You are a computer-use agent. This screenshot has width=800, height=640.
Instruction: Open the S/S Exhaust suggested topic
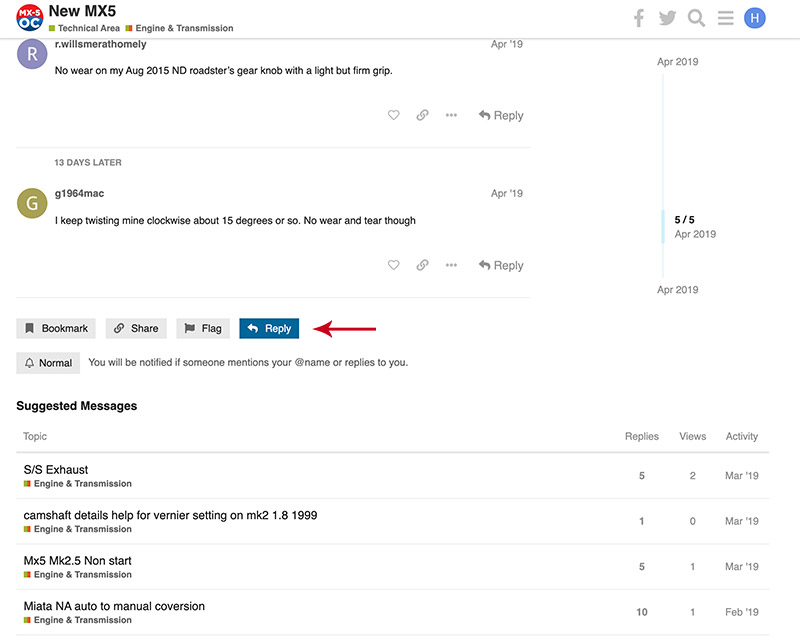click(x=55, y=468)
